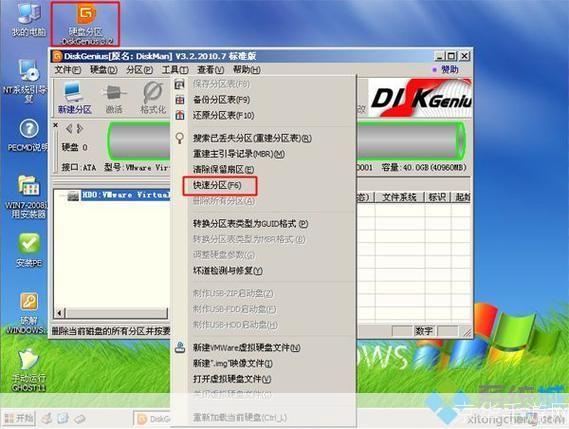
Task: Choose 快速分区(F6) menu entry
Action: (263, 185)
